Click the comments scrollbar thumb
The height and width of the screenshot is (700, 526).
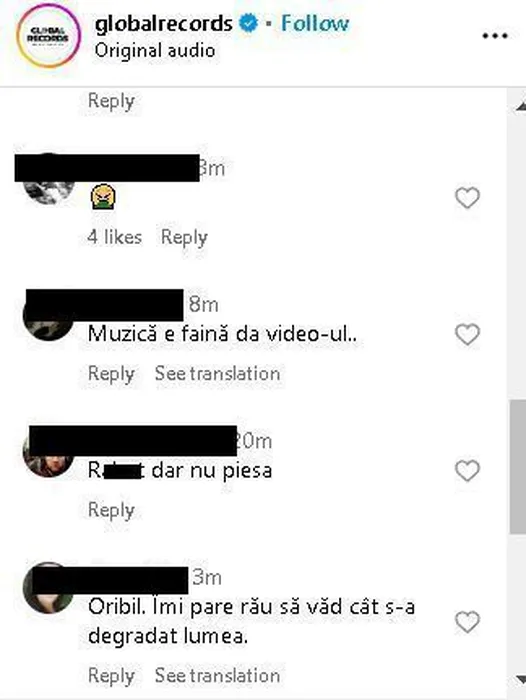tap(518, 467)
